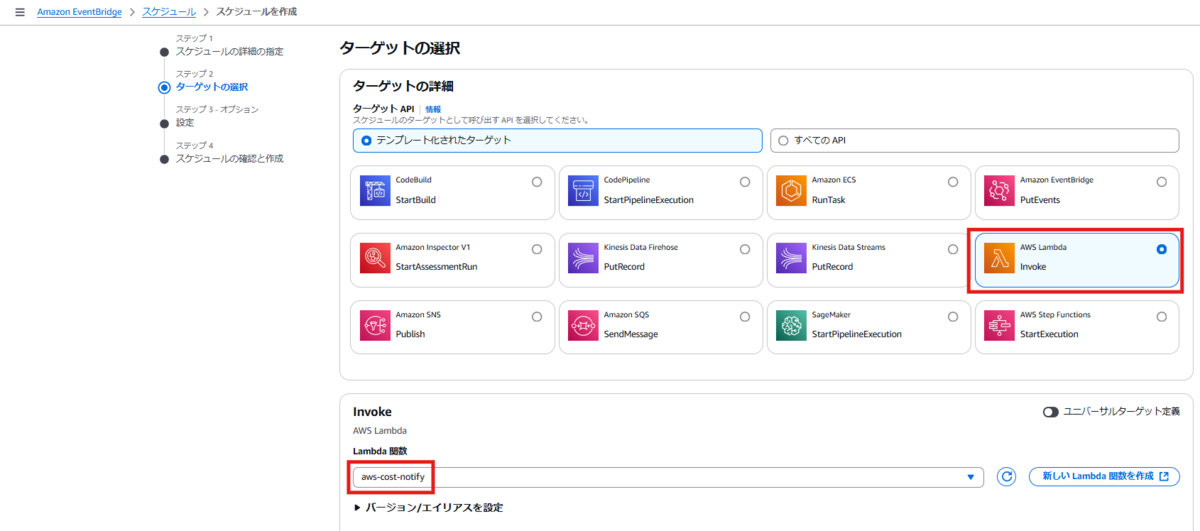Click the Amazon SNS icon

coord(376,325)
